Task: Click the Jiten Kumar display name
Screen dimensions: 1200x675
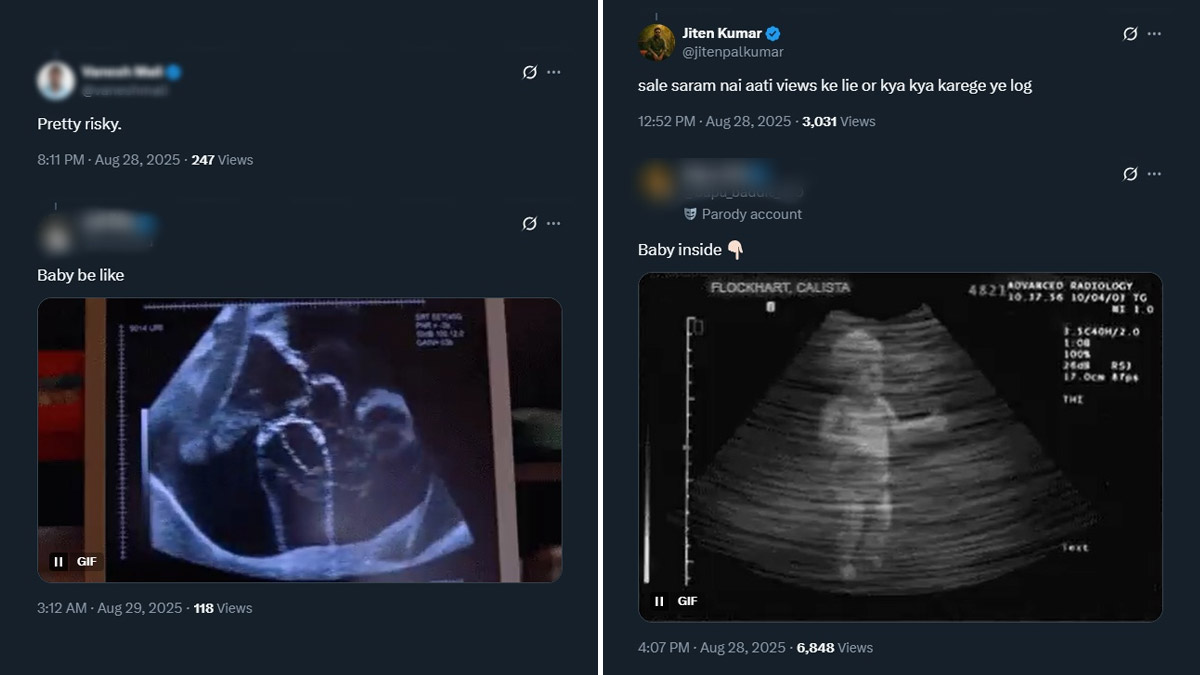Action: coord(722,33)
